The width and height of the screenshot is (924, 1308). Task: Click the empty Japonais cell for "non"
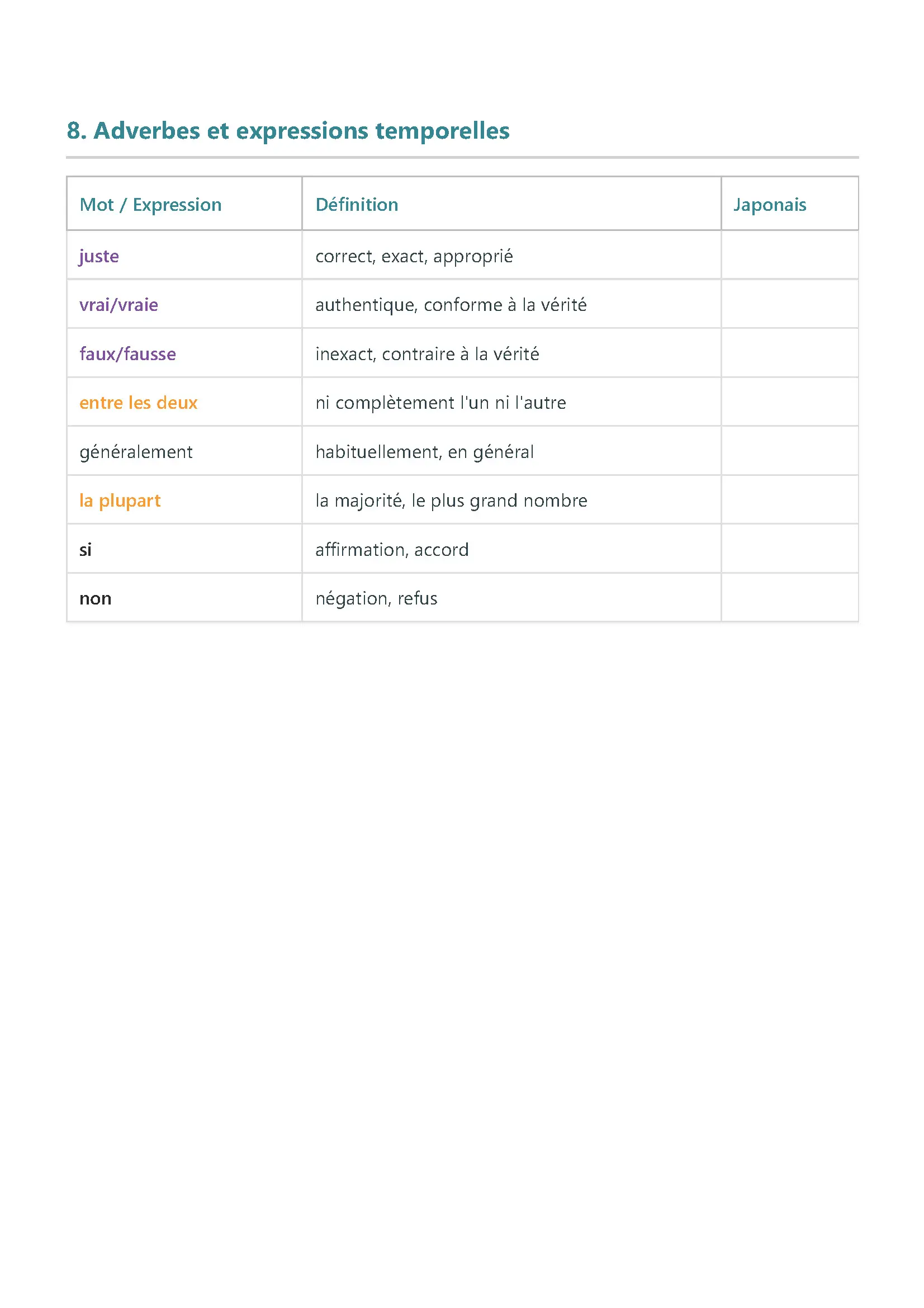coord(789,598)
